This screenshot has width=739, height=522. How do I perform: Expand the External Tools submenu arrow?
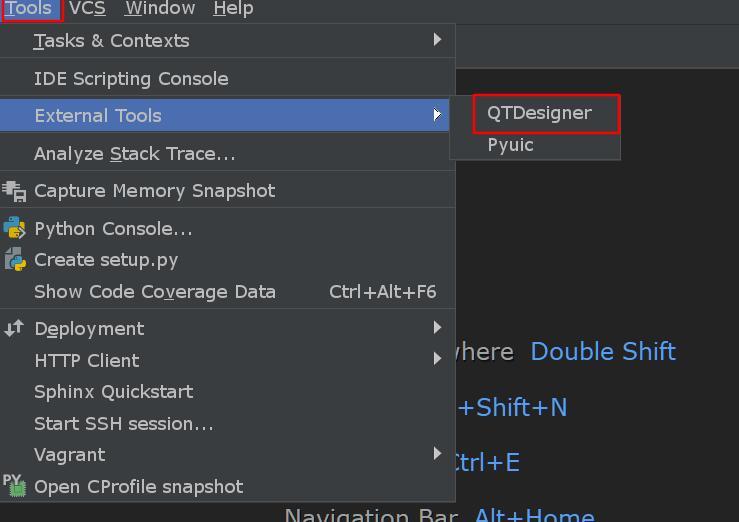point(437,115)
